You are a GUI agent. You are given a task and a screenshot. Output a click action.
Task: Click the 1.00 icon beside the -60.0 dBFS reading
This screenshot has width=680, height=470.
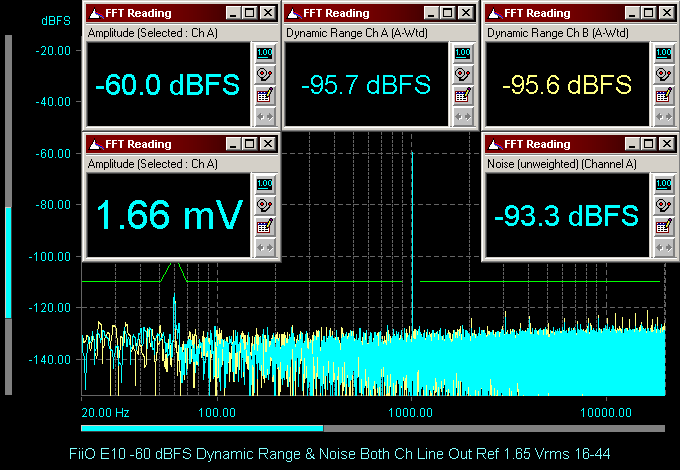(x=265, y=53)
